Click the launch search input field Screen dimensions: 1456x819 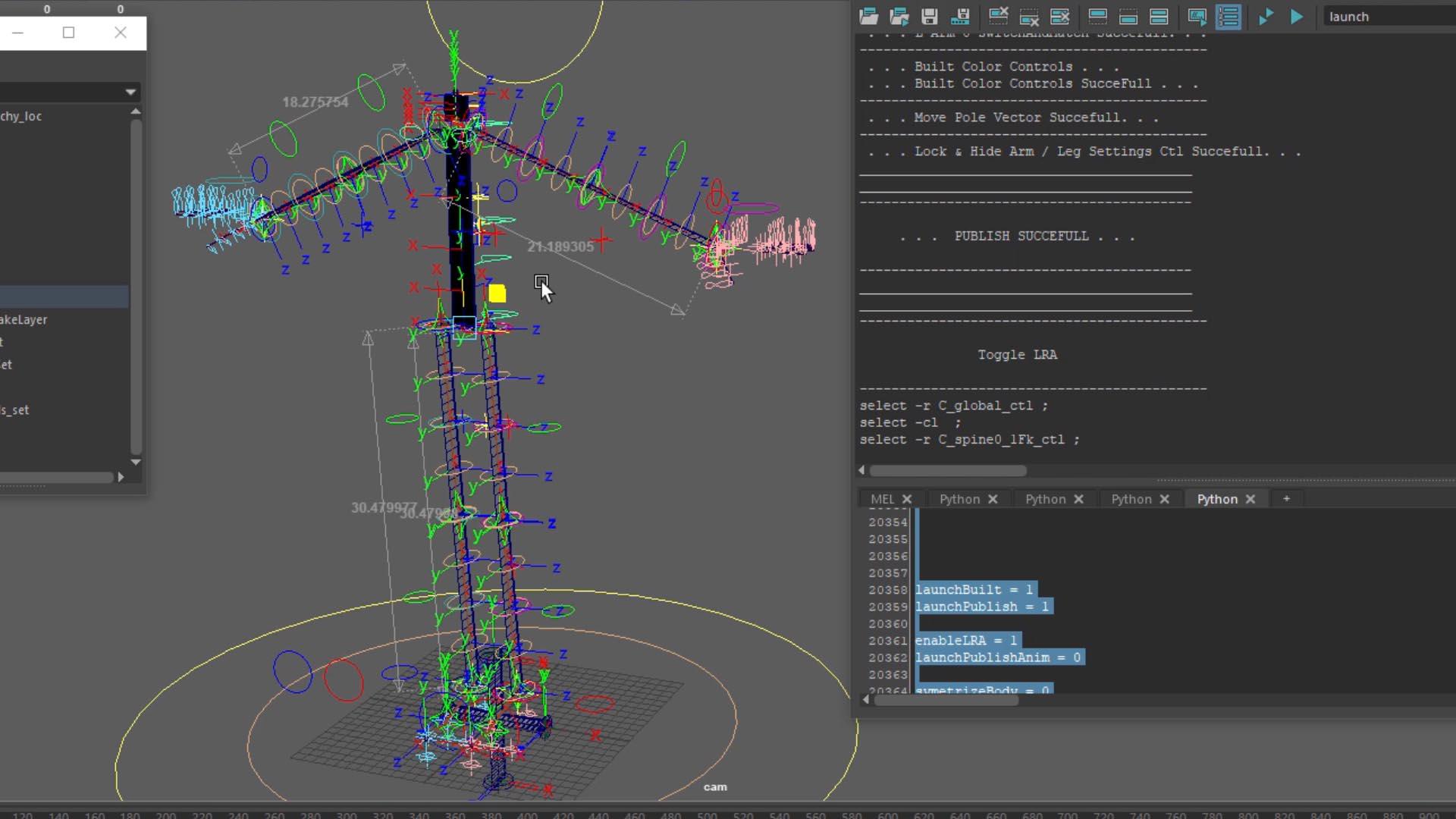pos(1388,17)
